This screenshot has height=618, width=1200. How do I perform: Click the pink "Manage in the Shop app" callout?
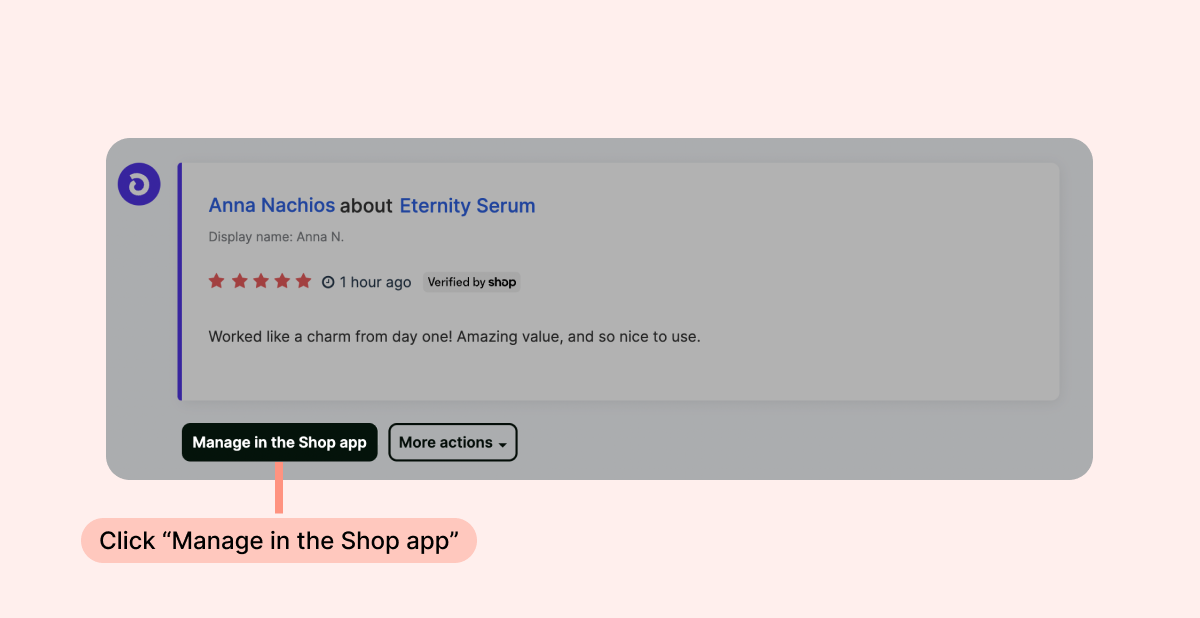pos(279,541)
